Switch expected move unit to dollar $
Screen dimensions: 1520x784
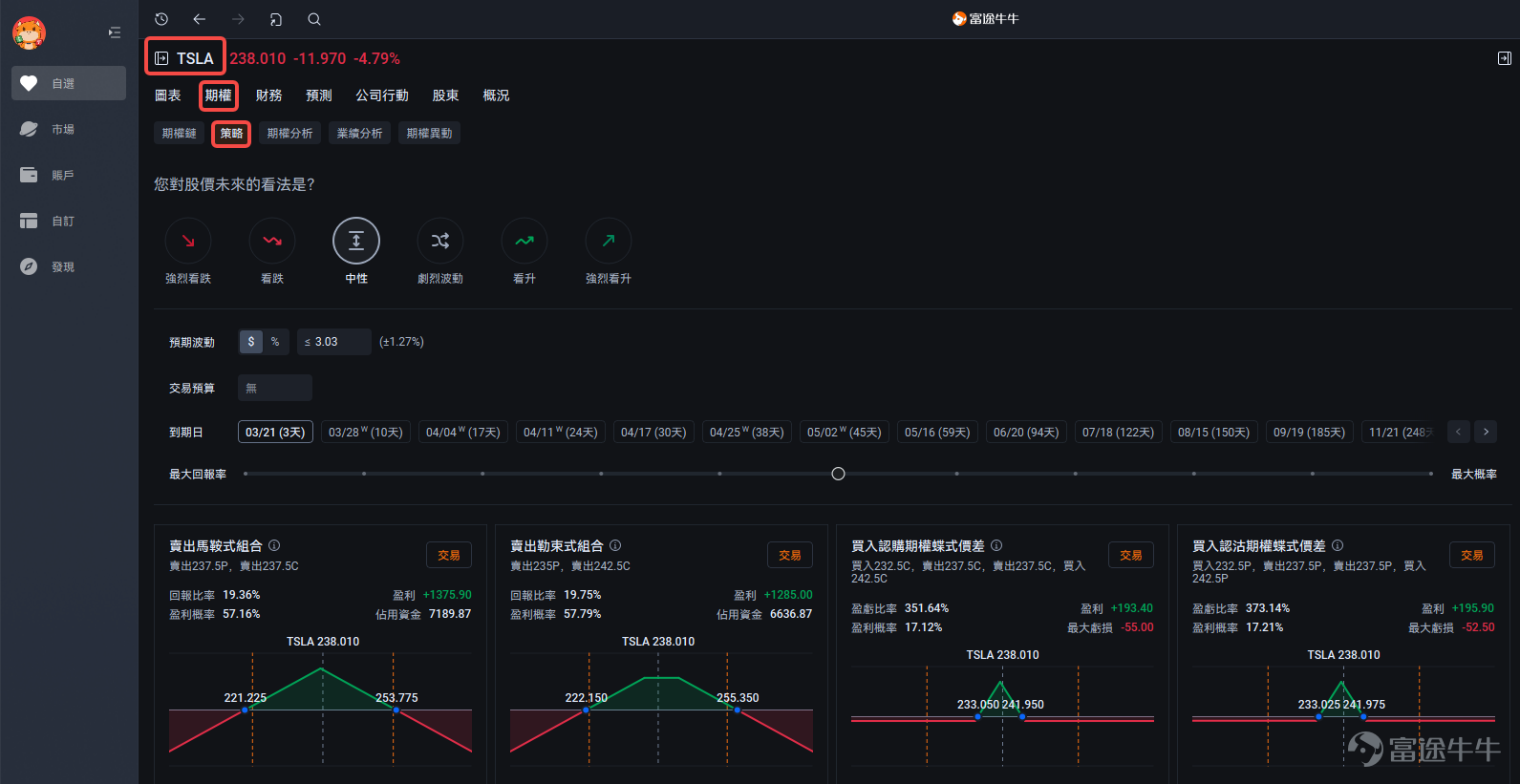coord(251,342)
